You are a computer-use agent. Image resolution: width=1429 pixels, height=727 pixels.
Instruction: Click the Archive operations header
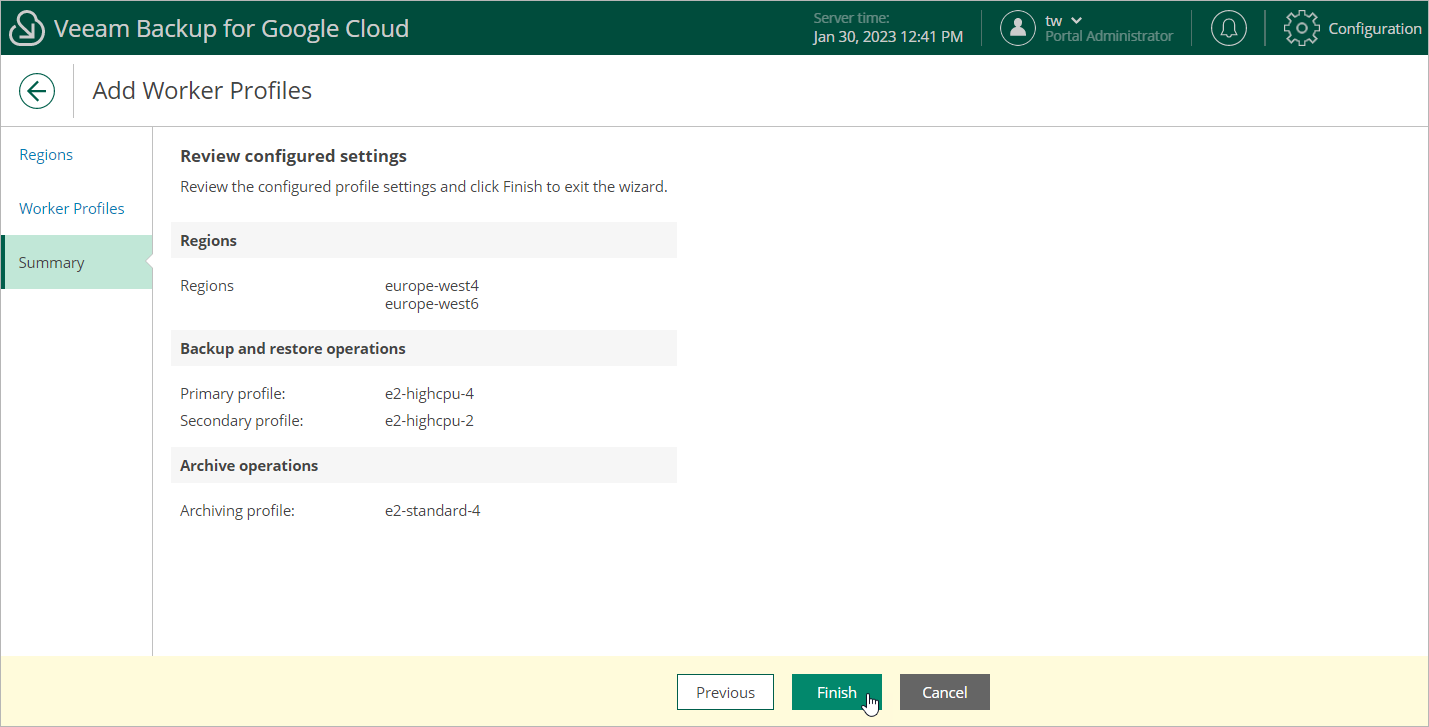(424, 465)
